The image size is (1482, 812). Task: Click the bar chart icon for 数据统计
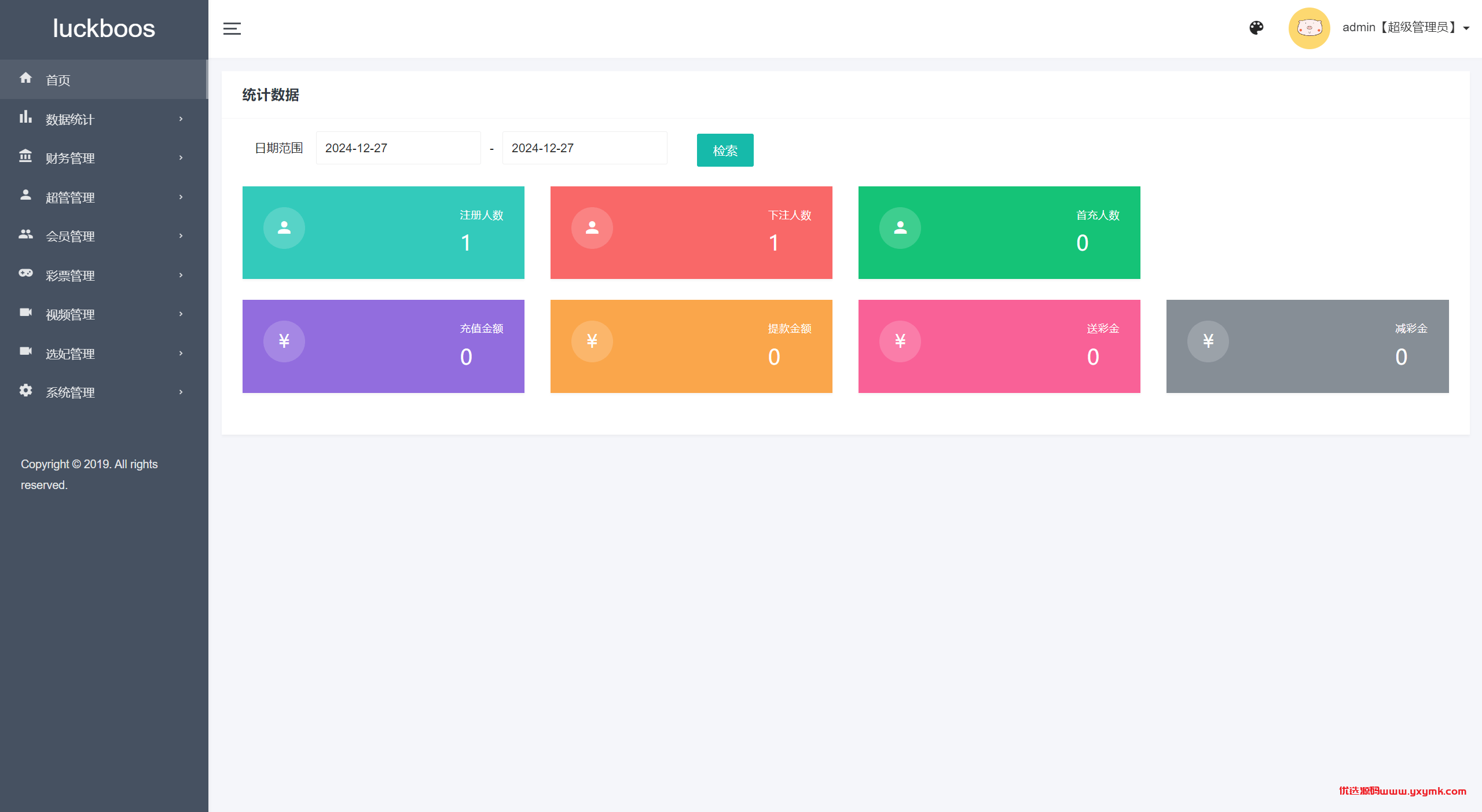(25, 117)
